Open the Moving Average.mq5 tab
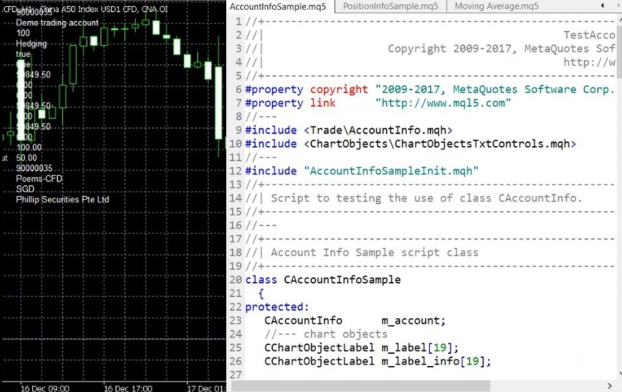The height and width of the screenshot is (392, 622). (496, 6)
